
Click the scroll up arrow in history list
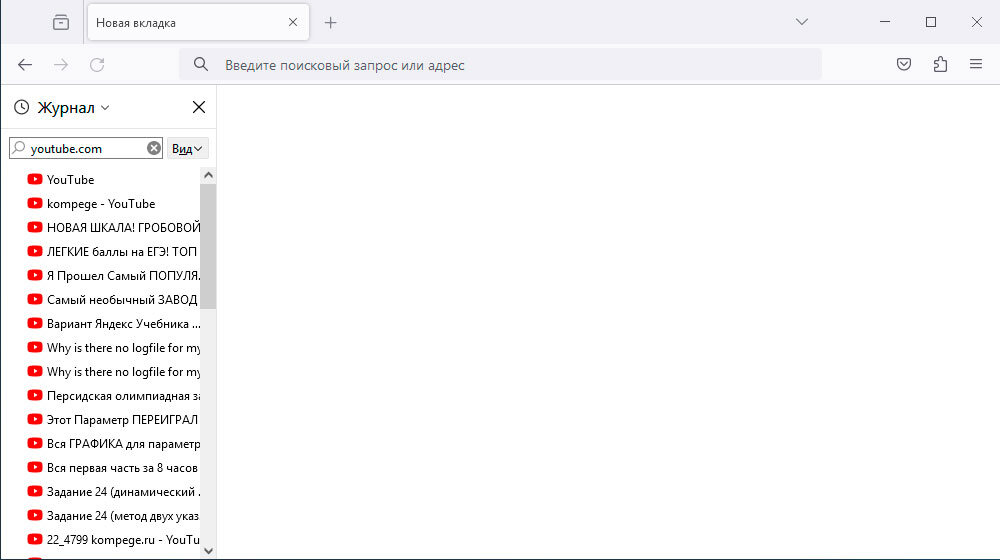pyautogui.click(x=208, y=175)
